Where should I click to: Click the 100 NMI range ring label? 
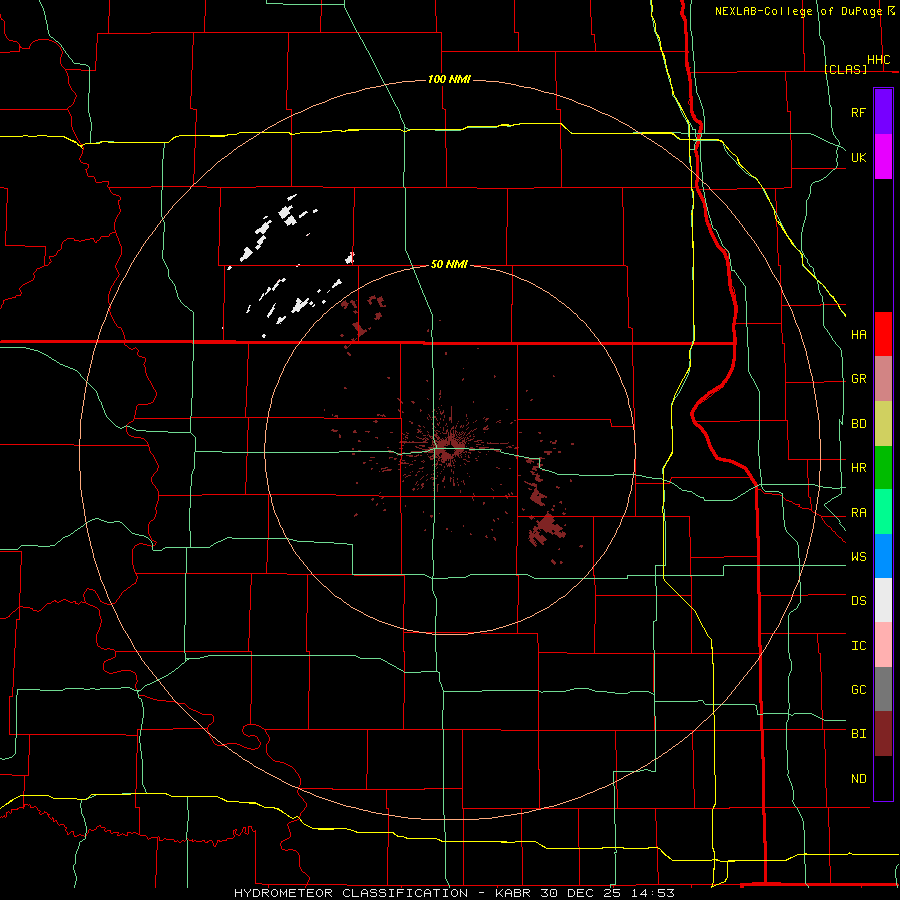(449, 79)
